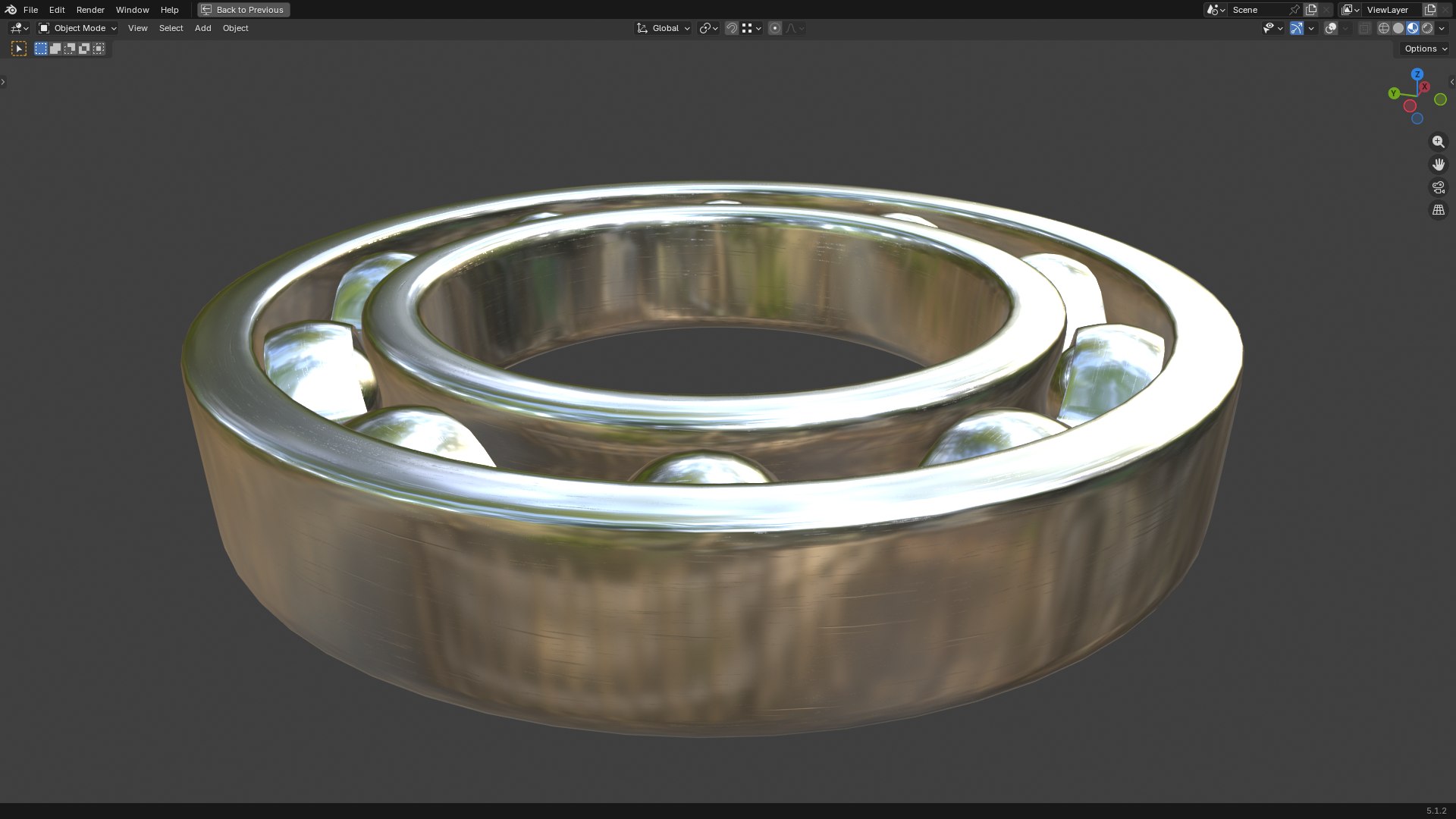Click the pan view hand icon
Image resolution: width=1456 pixels, height=819 pixels.
[1439, 165]
